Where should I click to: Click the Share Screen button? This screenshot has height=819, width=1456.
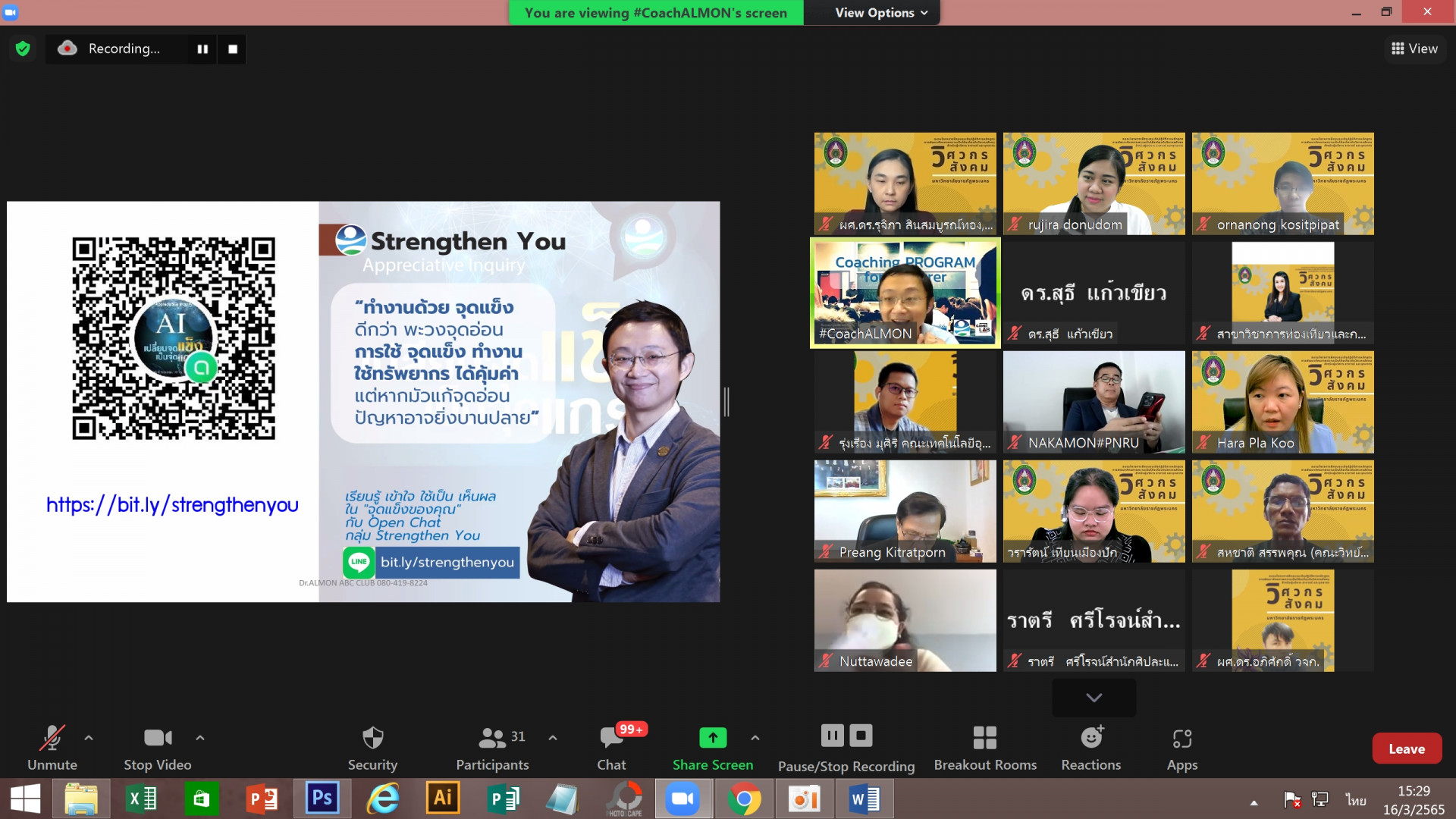pos(713,748)
